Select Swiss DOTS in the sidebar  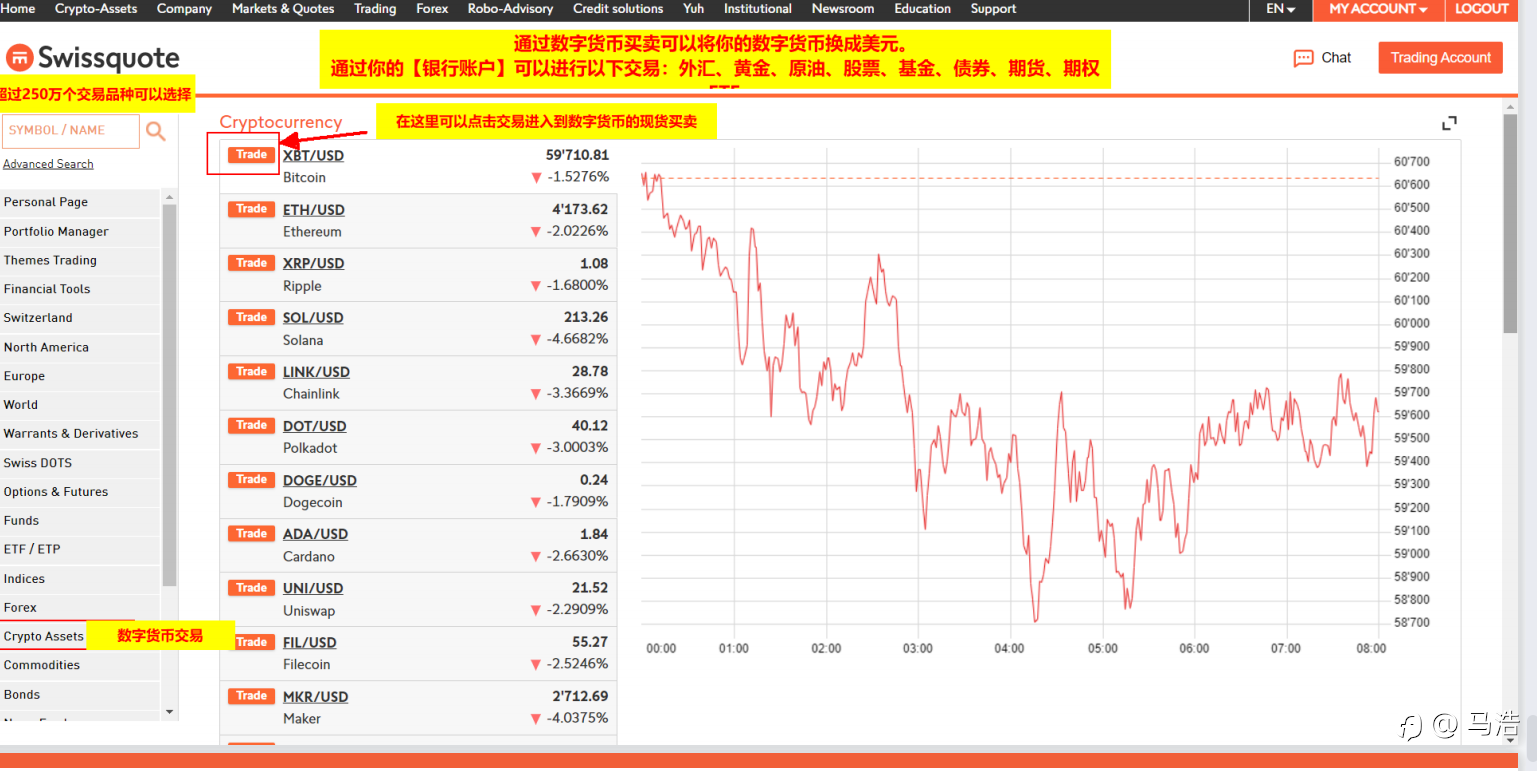coord(80,463)
